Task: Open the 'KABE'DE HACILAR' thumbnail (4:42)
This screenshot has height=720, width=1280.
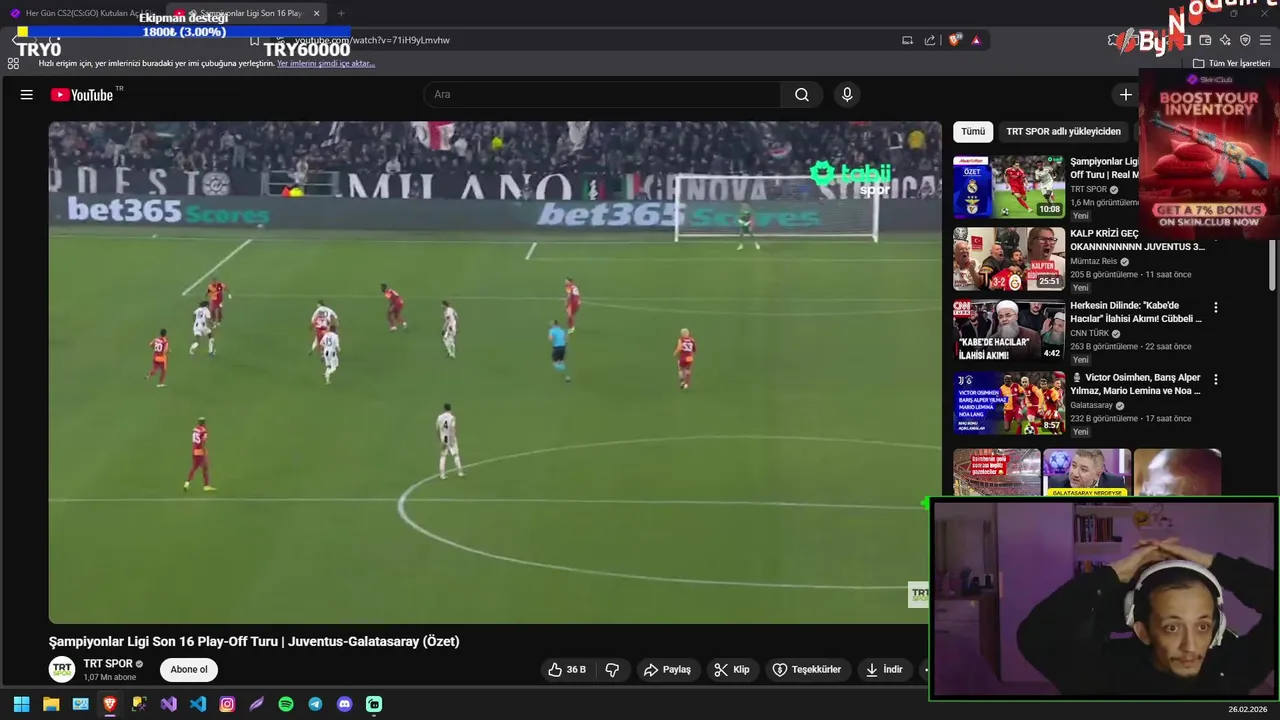Action: pos(1009,331)
